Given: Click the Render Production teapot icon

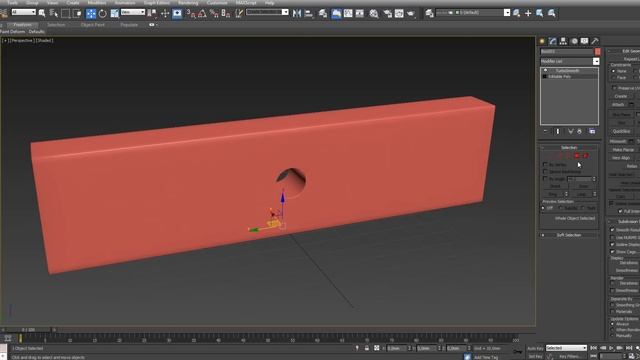Looking at the screenshot, I should (x=411, y=13).
